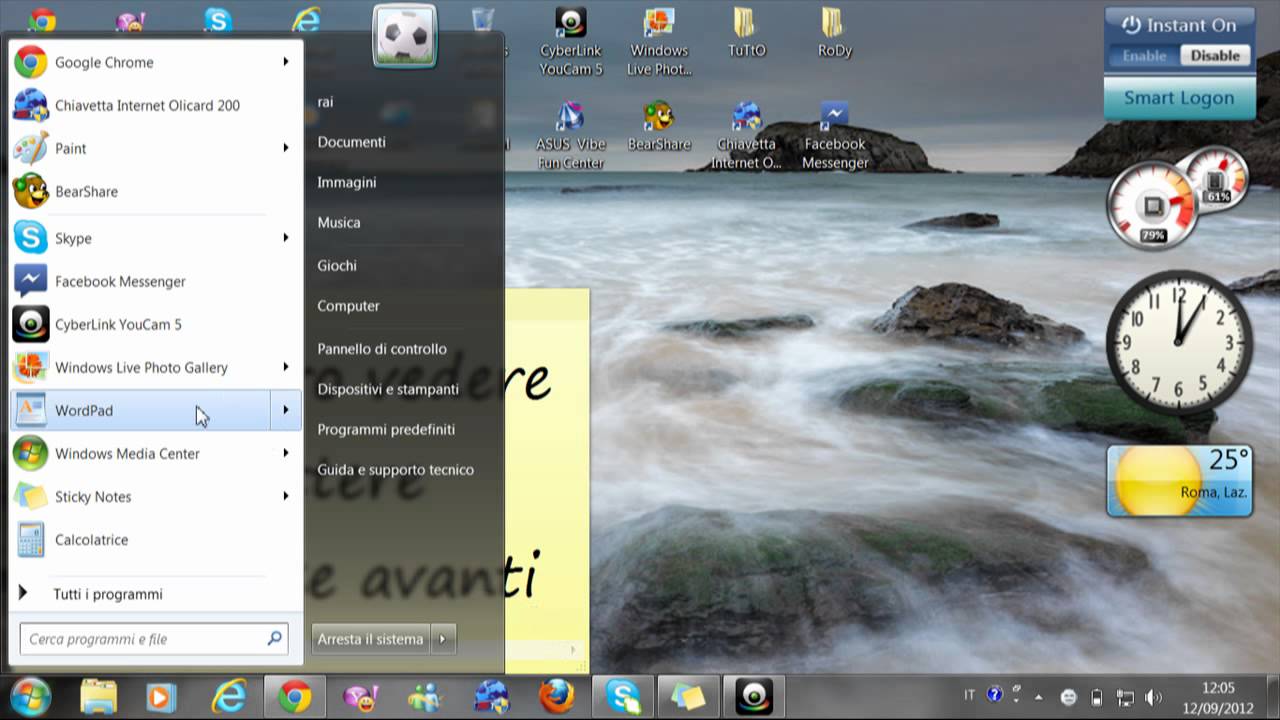1280x720 pixels.
Task: Open Guida e supporto tecnico
Action: (395, 469)
